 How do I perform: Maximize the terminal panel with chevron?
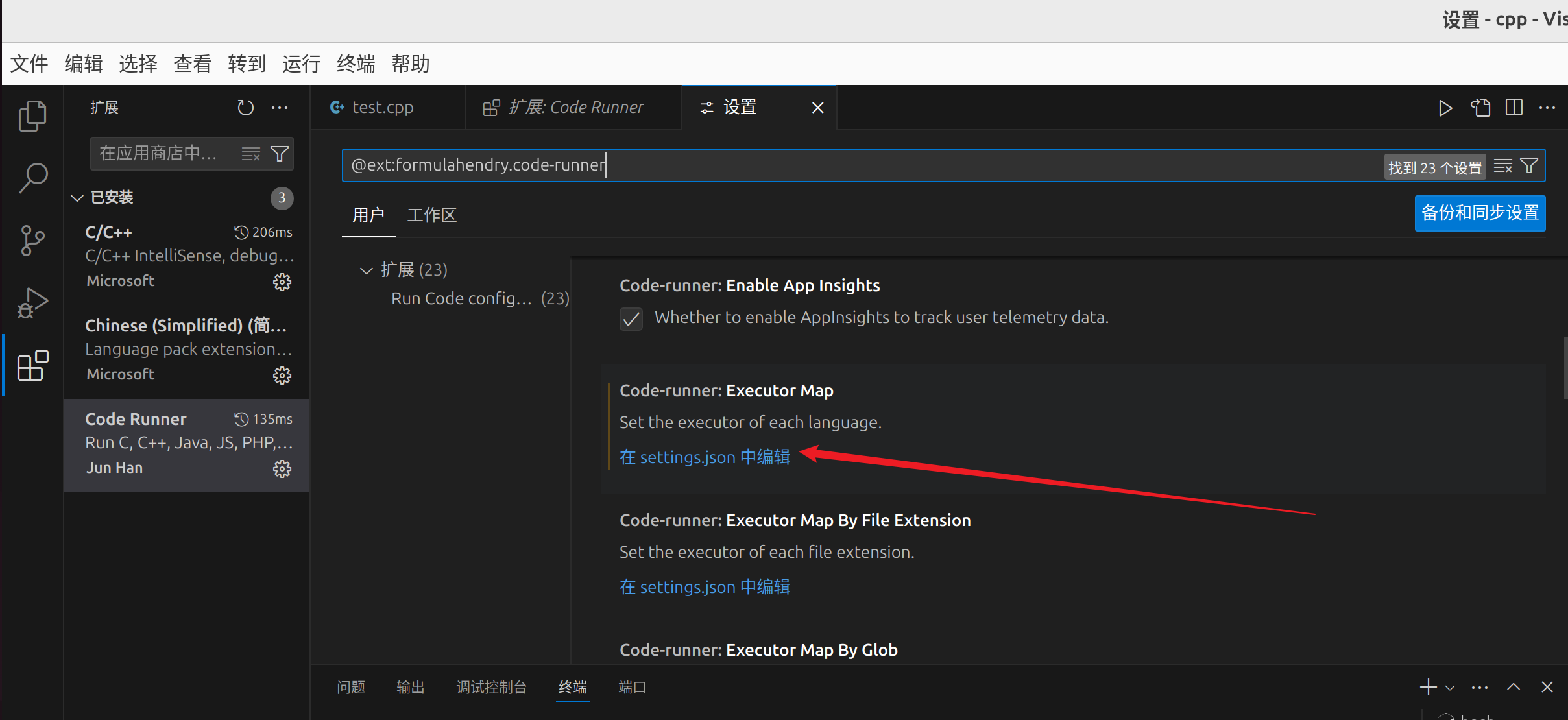tap(1514, 688)
